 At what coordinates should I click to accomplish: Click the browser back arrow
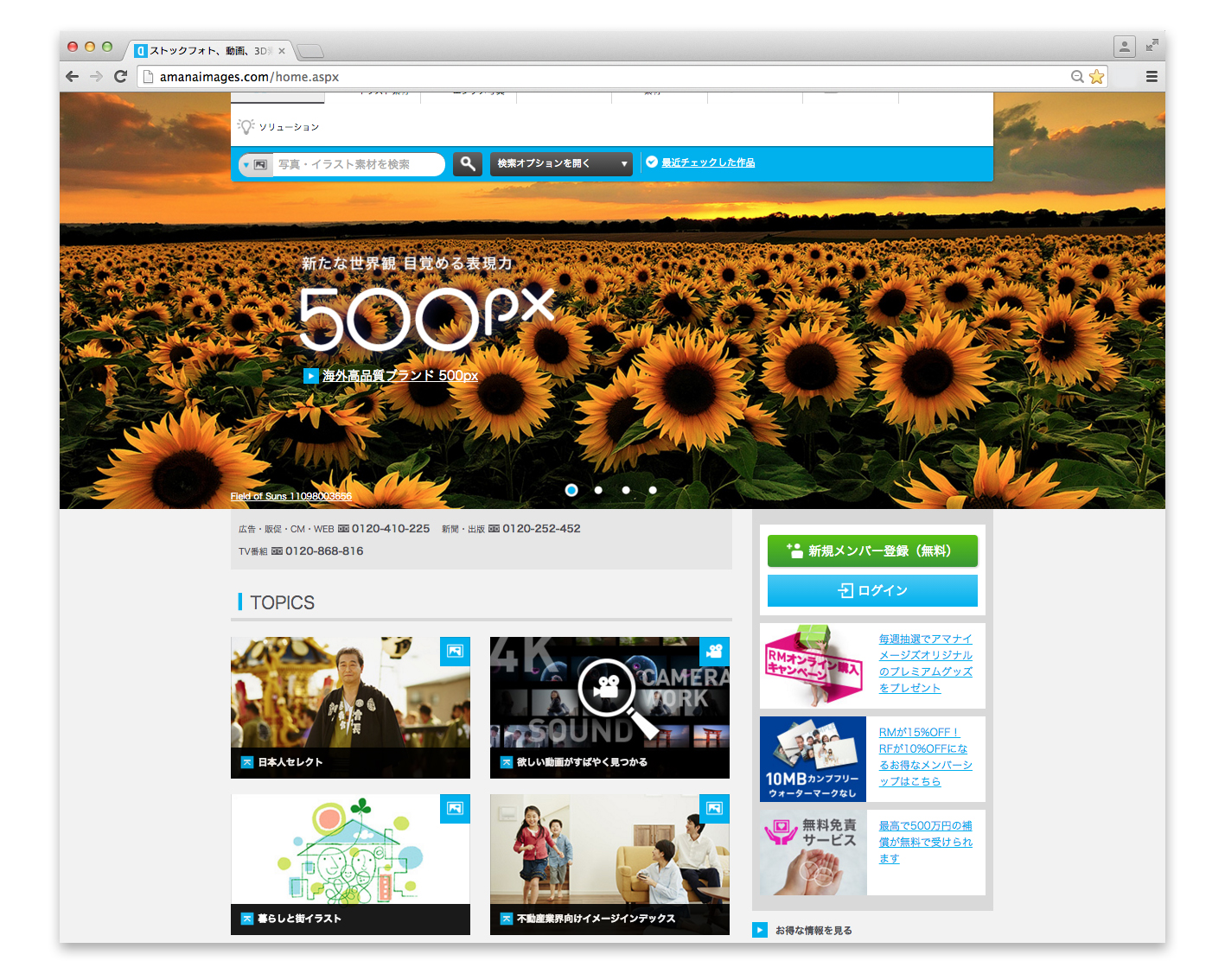pos(73,76)
